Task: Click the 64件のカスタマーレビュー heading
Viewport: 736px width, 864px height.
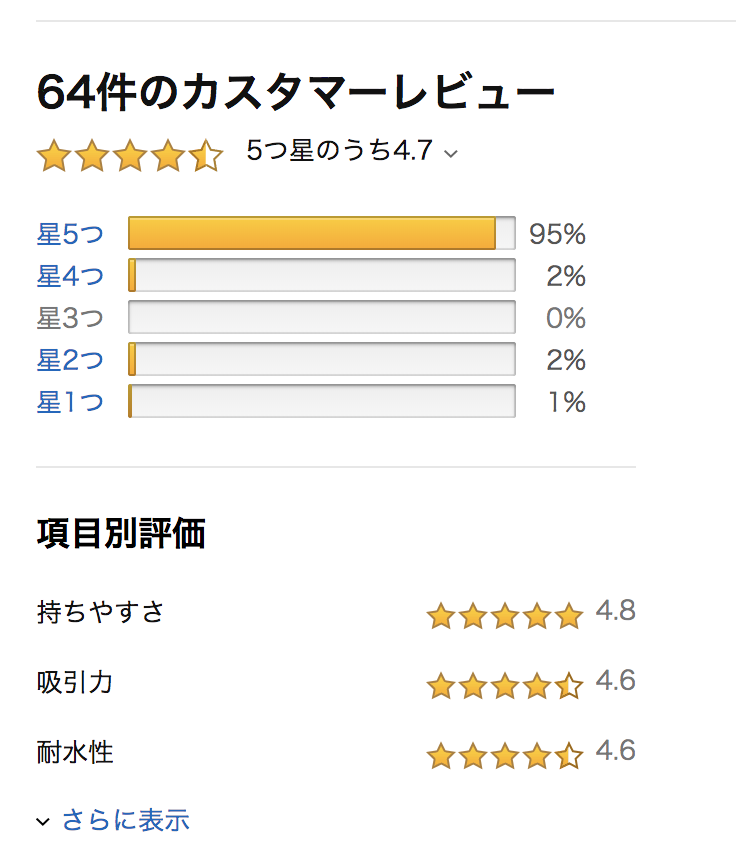Action: (x=296, y=92)
